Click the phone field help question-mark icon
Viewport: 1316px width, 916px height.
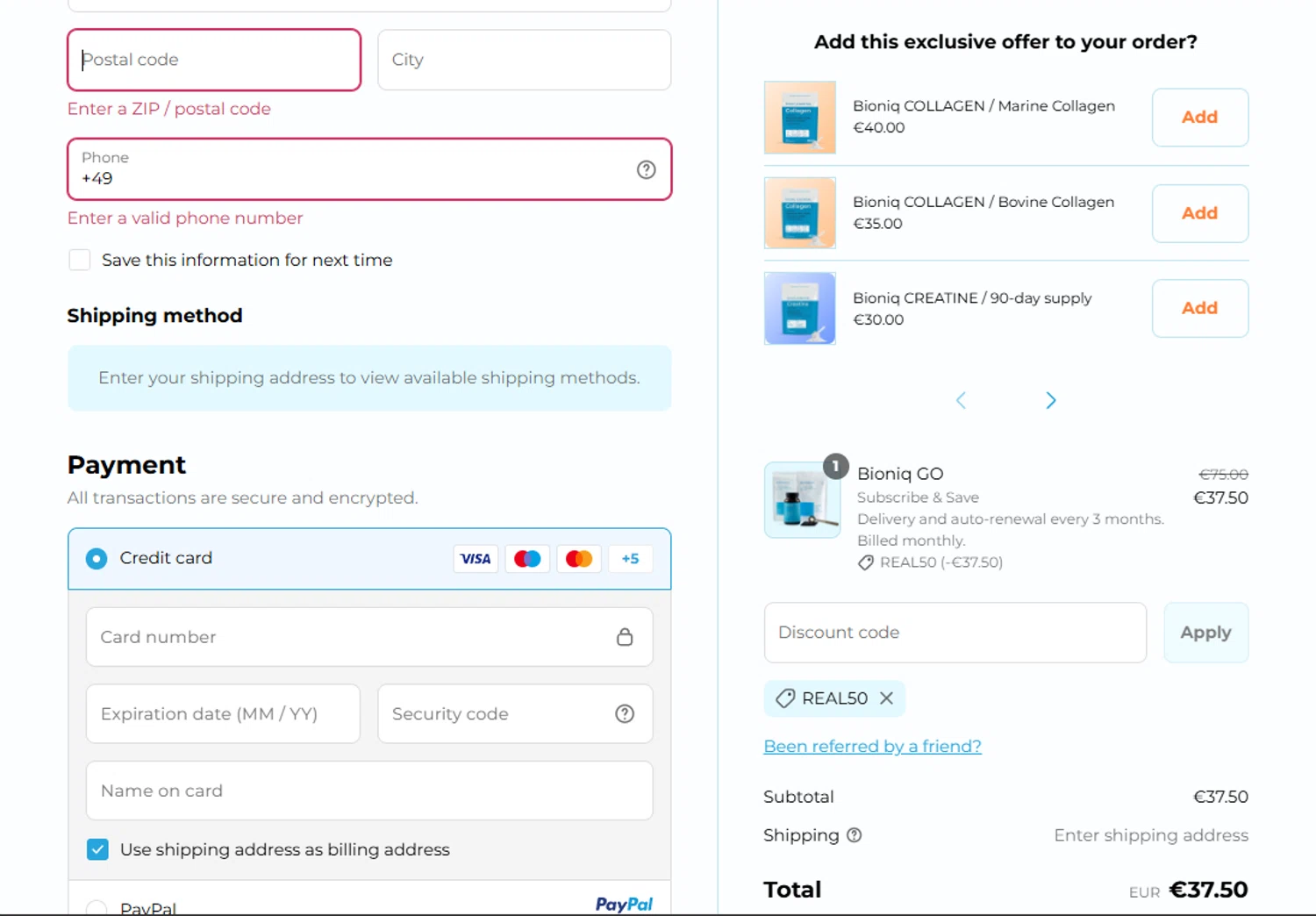pyautogui.click(x=647, y=169)
